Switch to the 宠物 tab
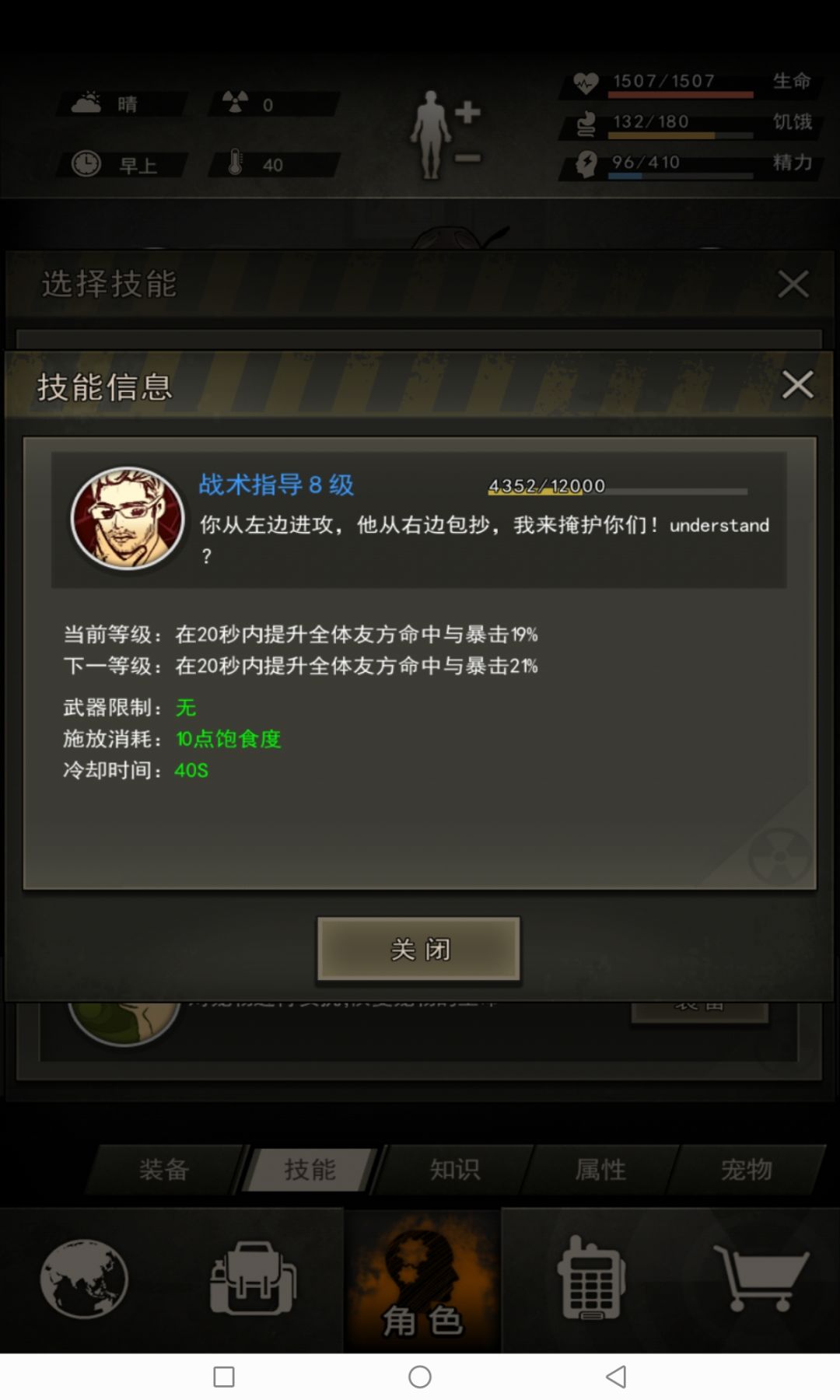840x1400 pixels. pyautogui.click(x=747, y=1169)
